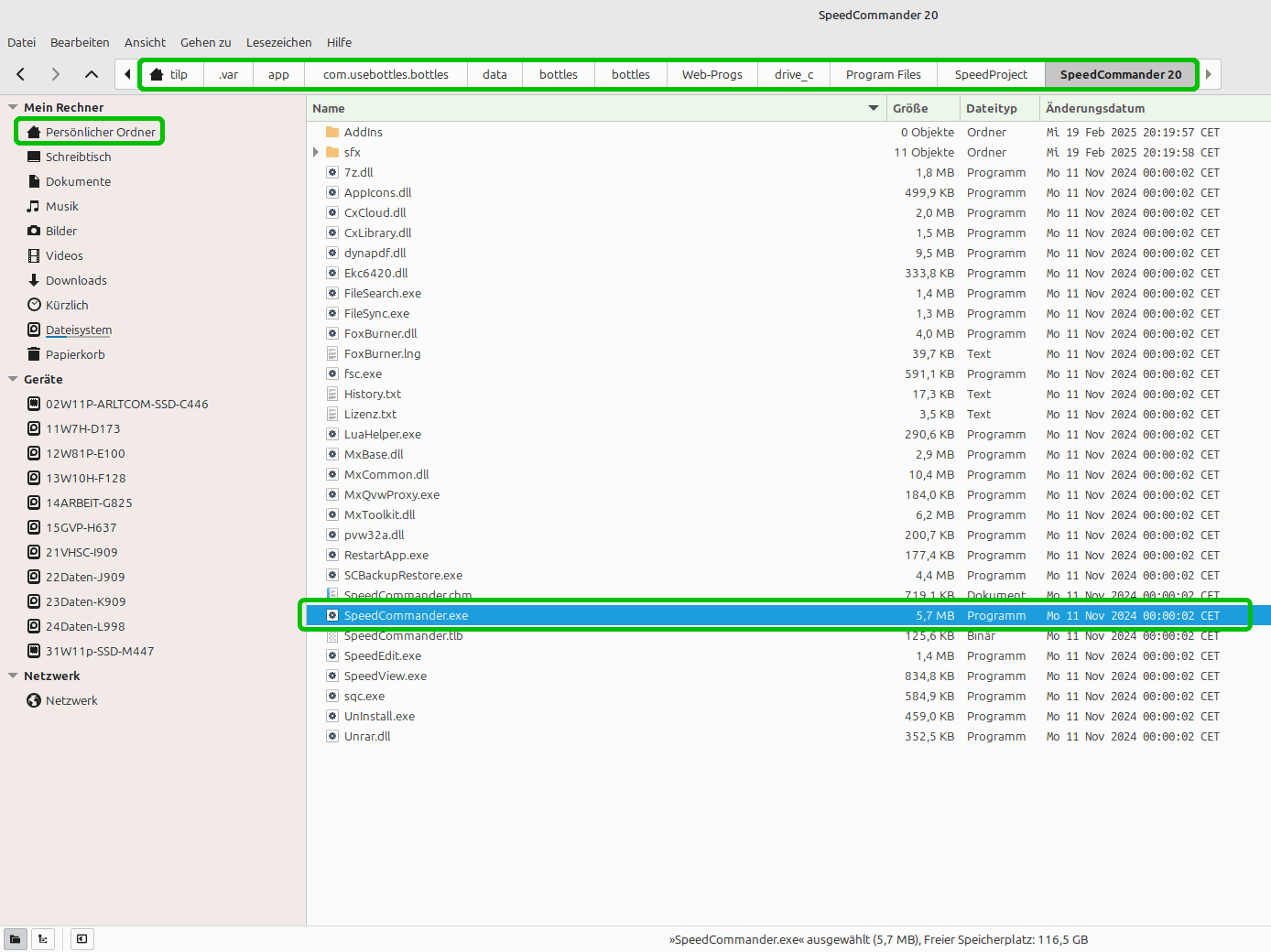This screenshot has width=1271, height=952.
Task: Collapse the Netzwerk sidebar section
Action: coord(13,676)
